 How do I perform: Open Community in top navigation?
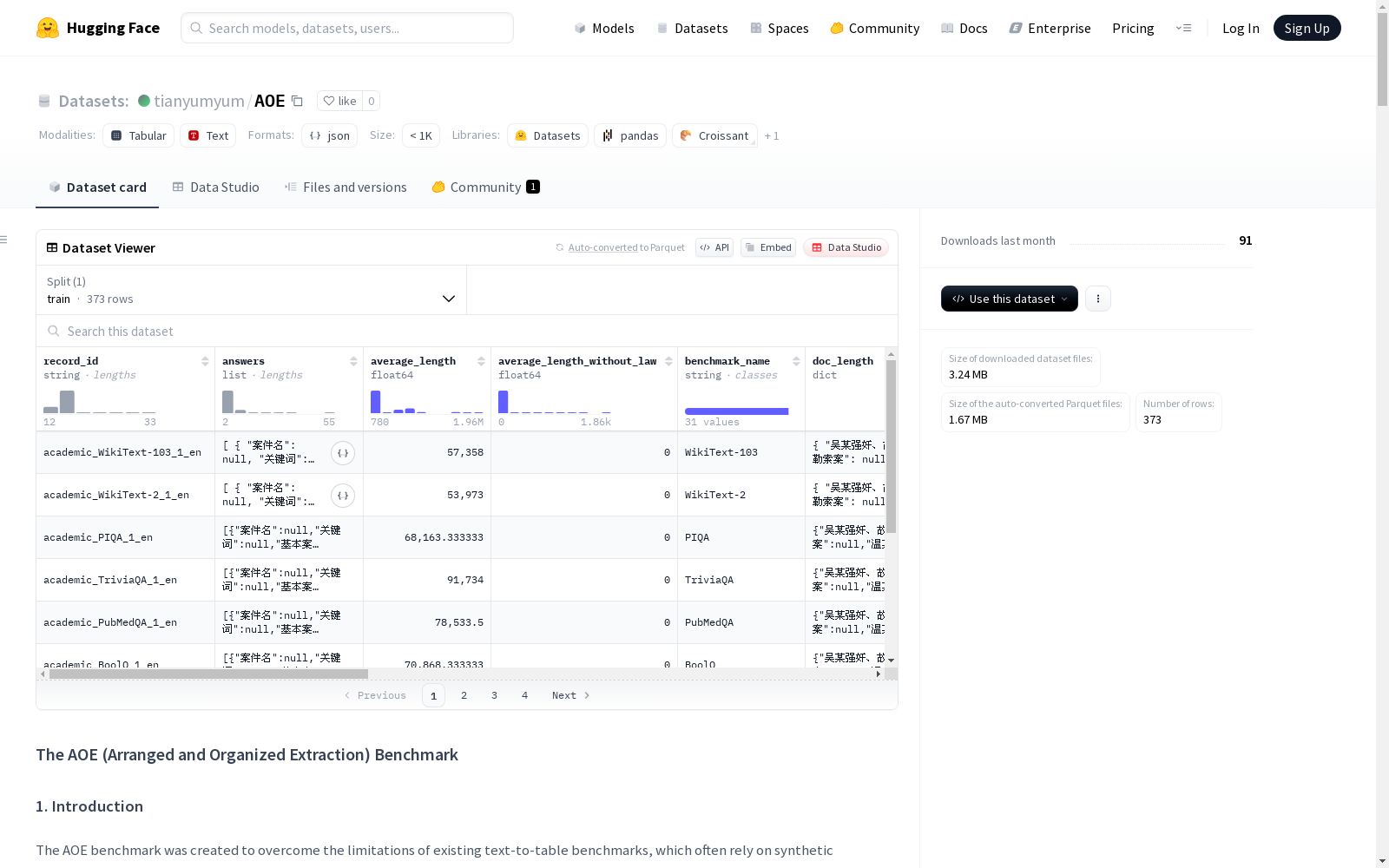tap(875, 28)
